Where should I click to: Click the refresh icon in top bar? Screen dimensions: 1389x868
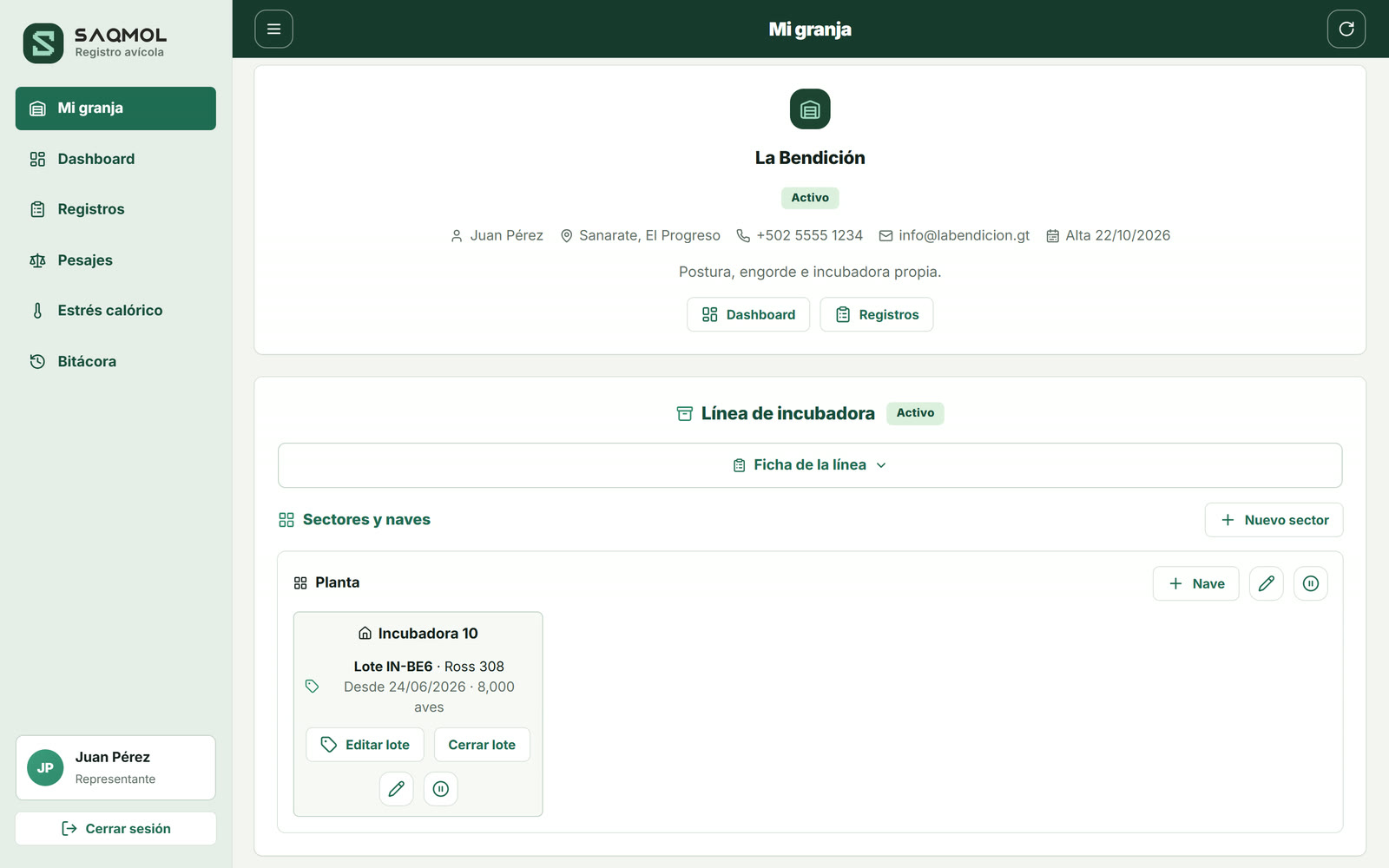(x=1346, y=29)
